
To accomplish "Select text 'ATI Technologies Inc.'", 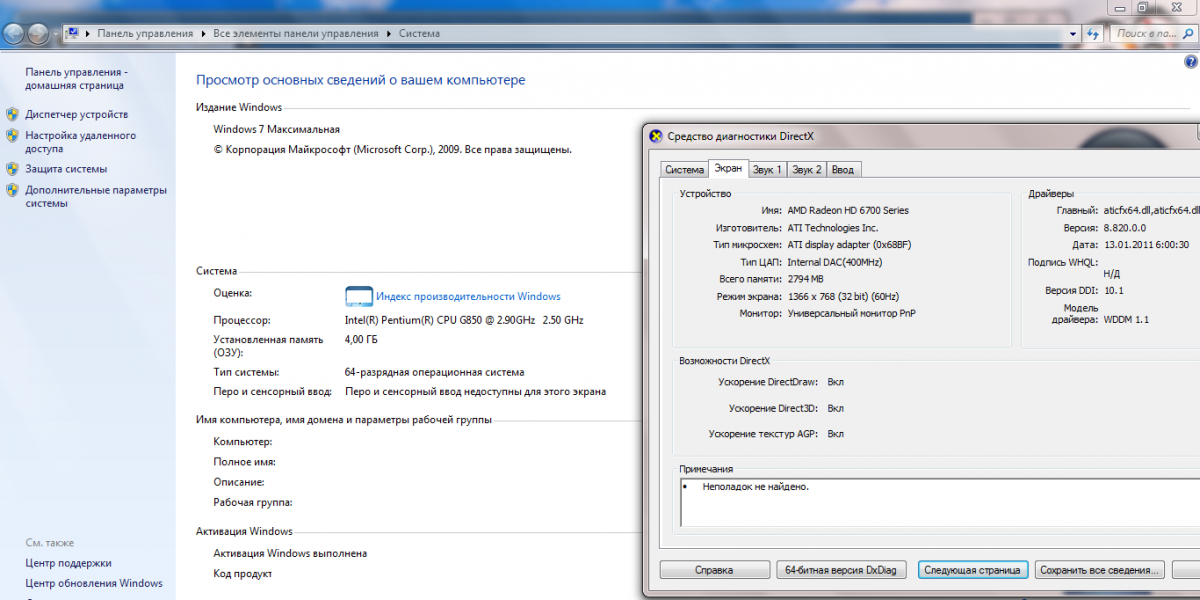I will pyautogui.click(x=833, y=228).
